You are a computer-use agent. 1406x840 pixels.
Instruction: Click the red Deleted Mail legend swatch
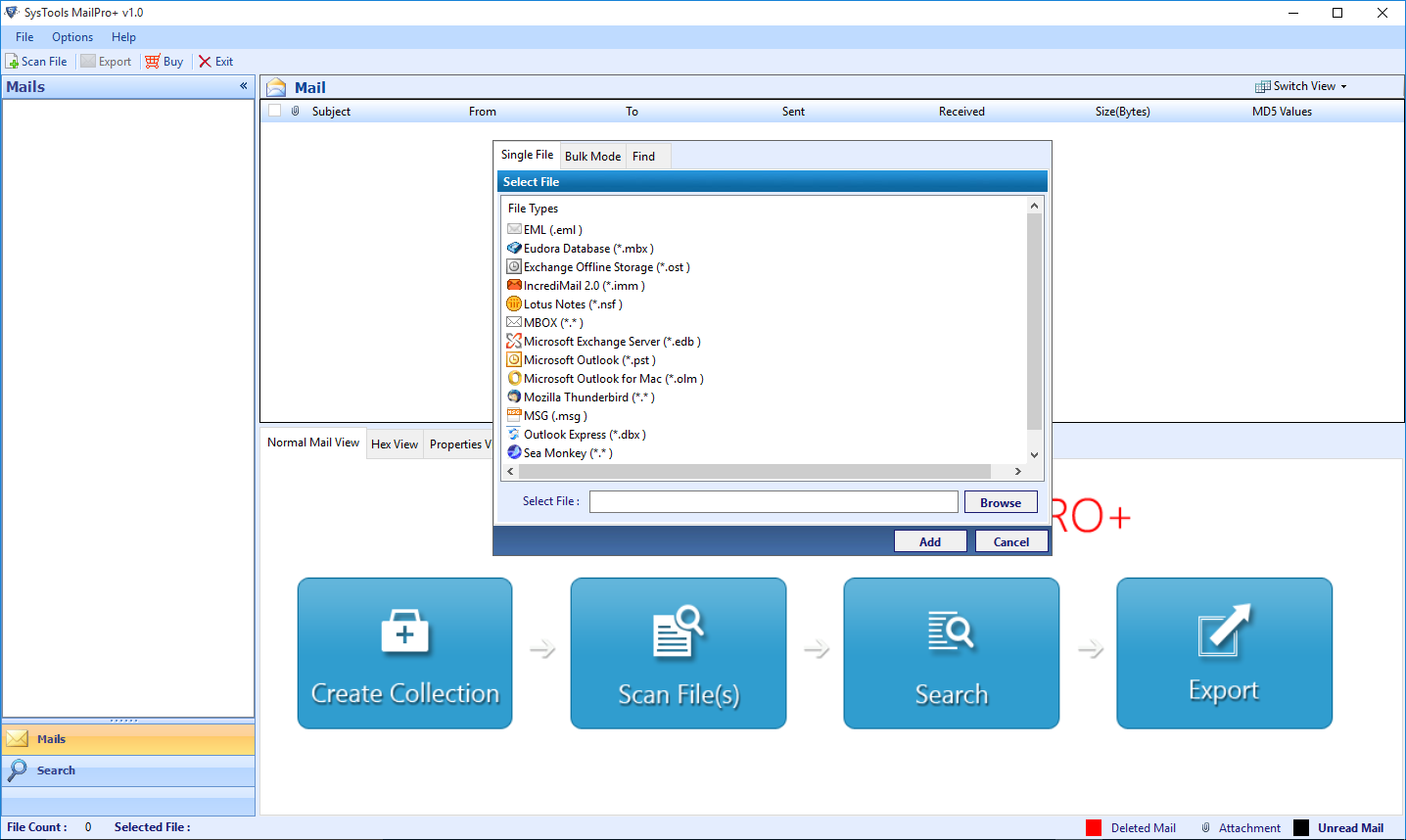coord(1094,827)
